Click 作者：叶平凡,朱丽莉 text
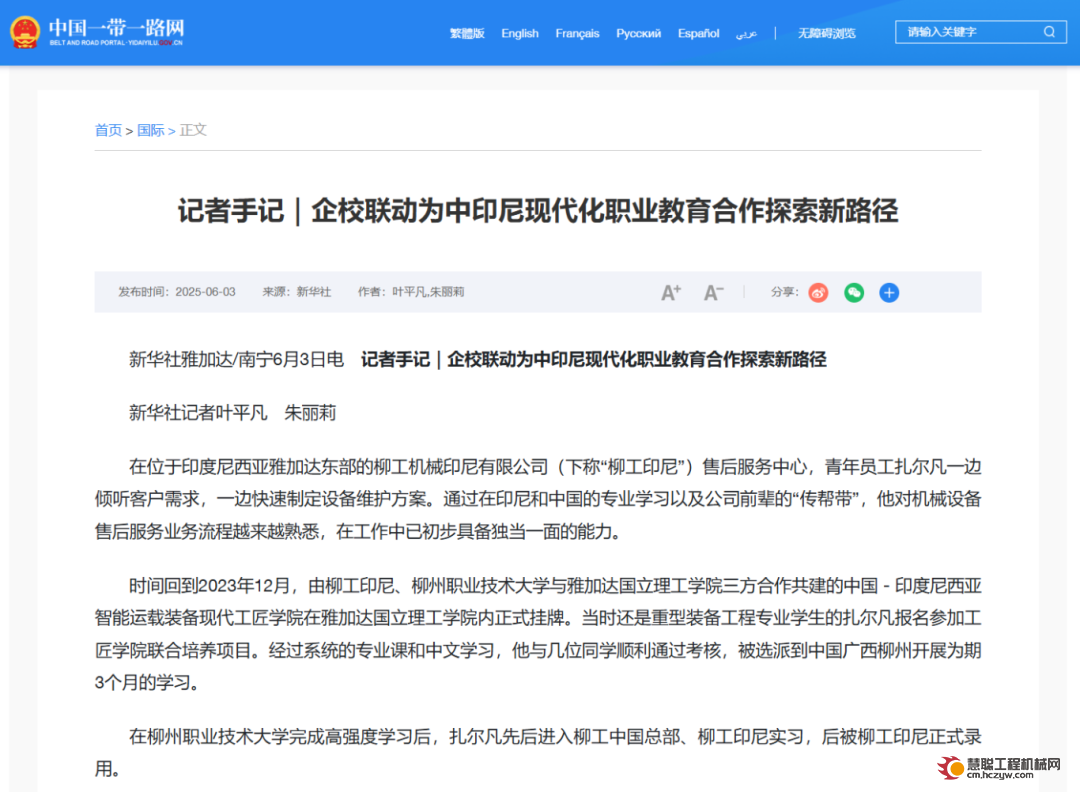This screenshot has height=792, width=1080. (x=411, y=292)
